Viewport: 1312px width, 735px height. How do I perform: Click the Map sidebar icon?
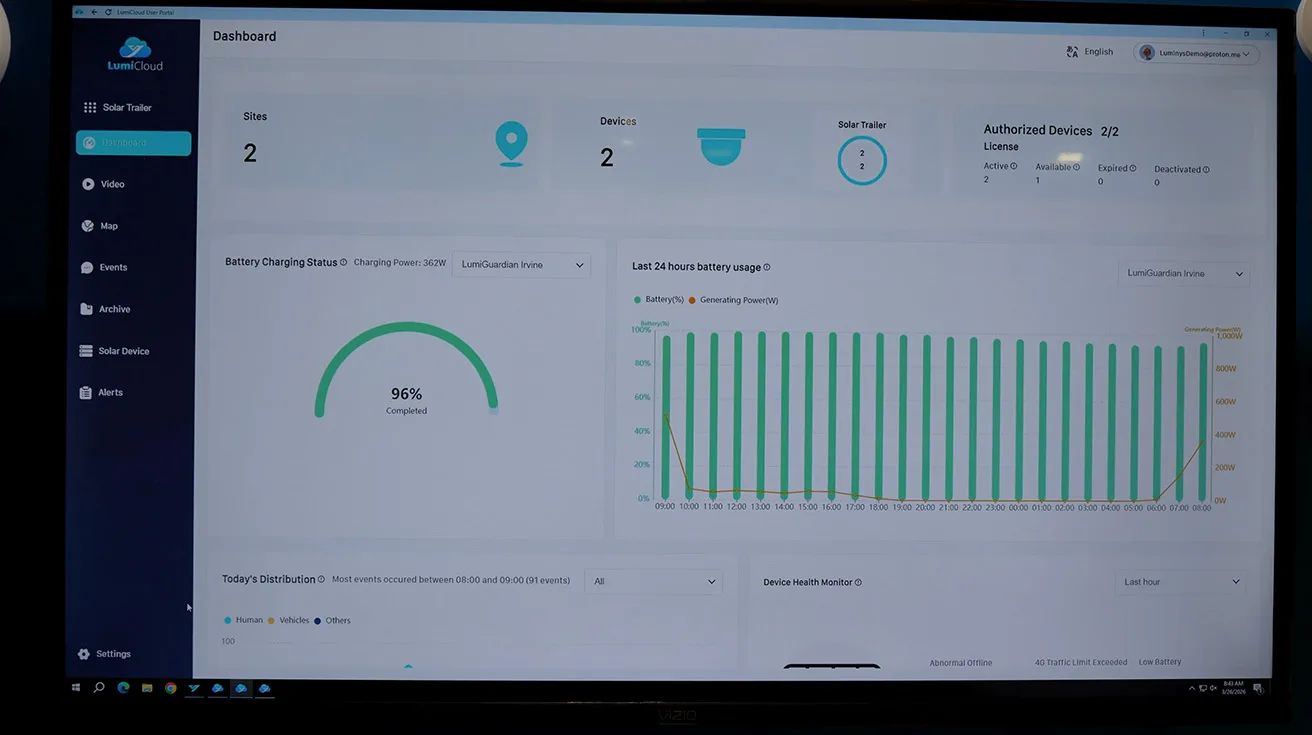click(88, 226)
